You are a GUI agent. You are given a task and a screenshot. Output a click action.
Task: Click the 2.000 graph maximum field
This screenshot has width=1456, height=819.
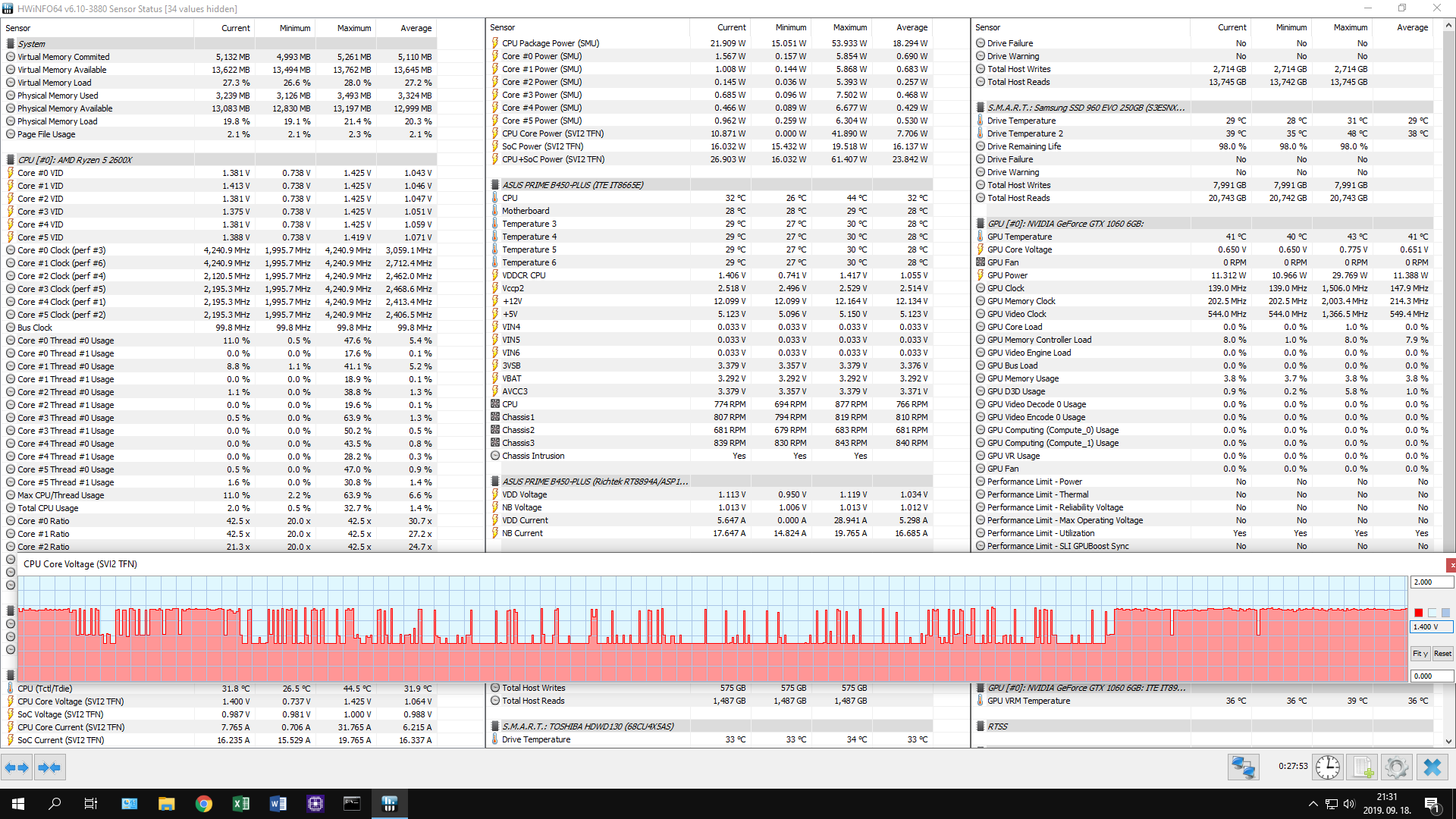1432,582
